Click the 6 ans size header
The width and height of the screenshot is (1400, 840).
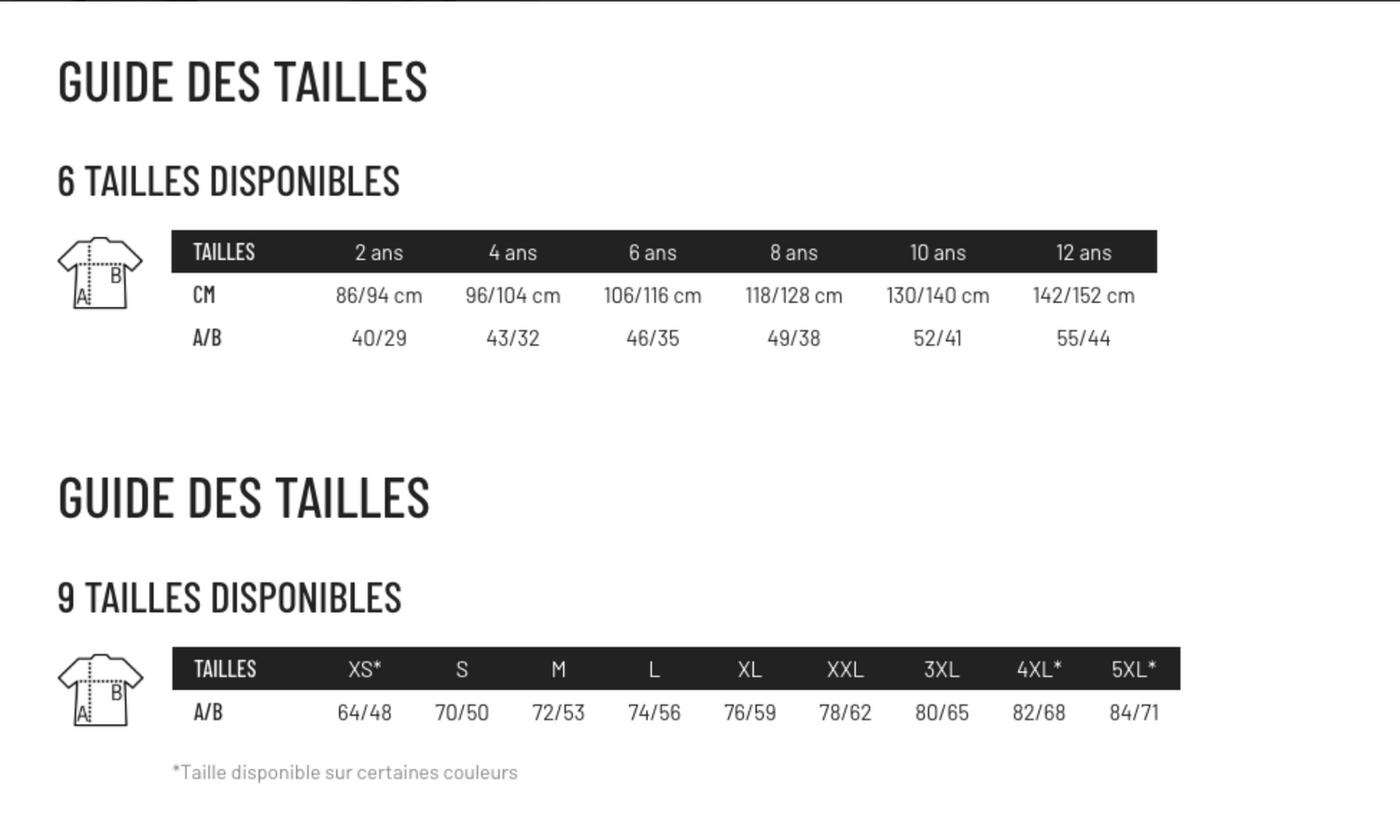tap(652, 252)
